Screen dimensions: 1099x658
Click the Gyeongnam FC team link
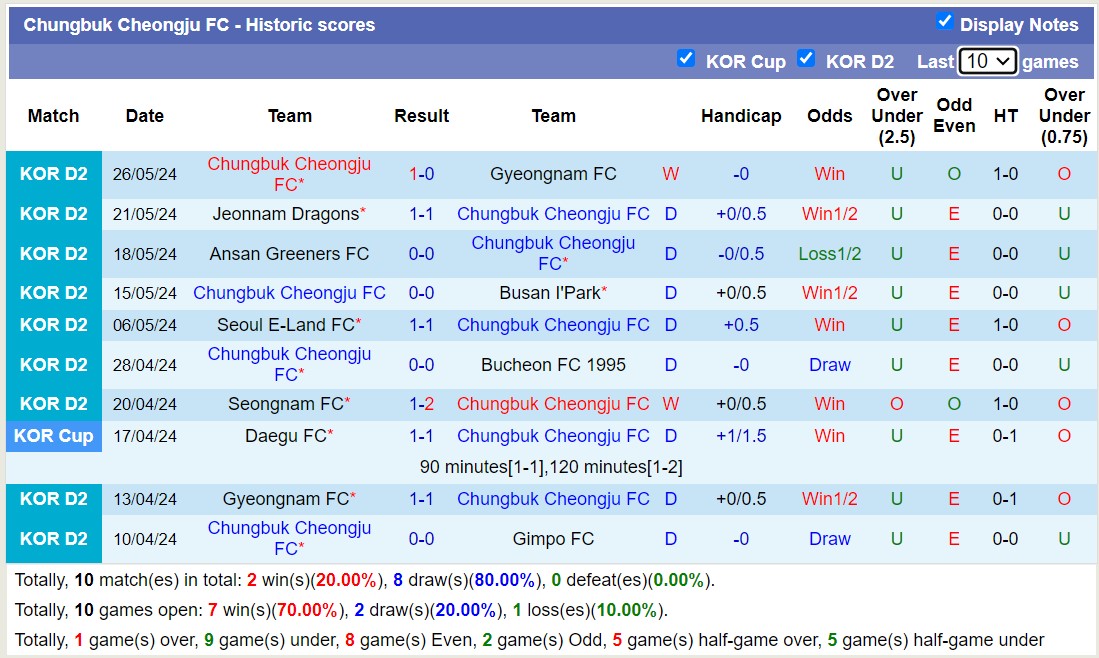[553, 173]
